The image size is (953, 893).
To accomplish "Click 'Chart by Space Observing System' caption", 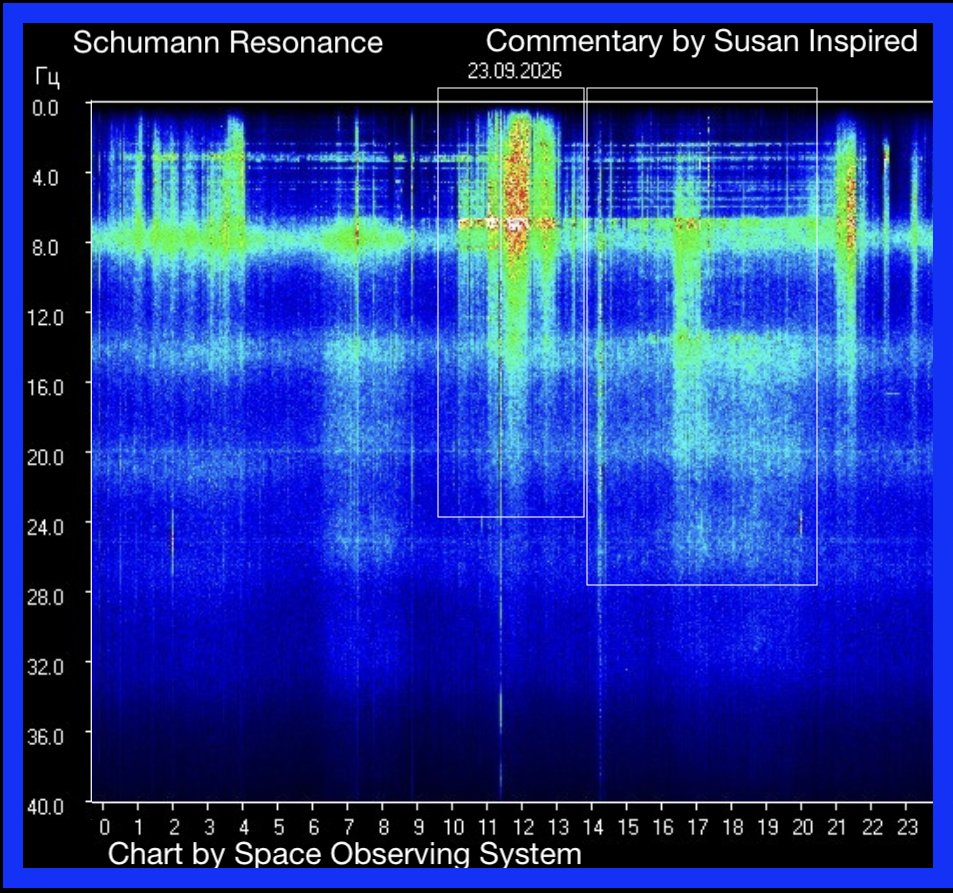I will tap(345, 854).
